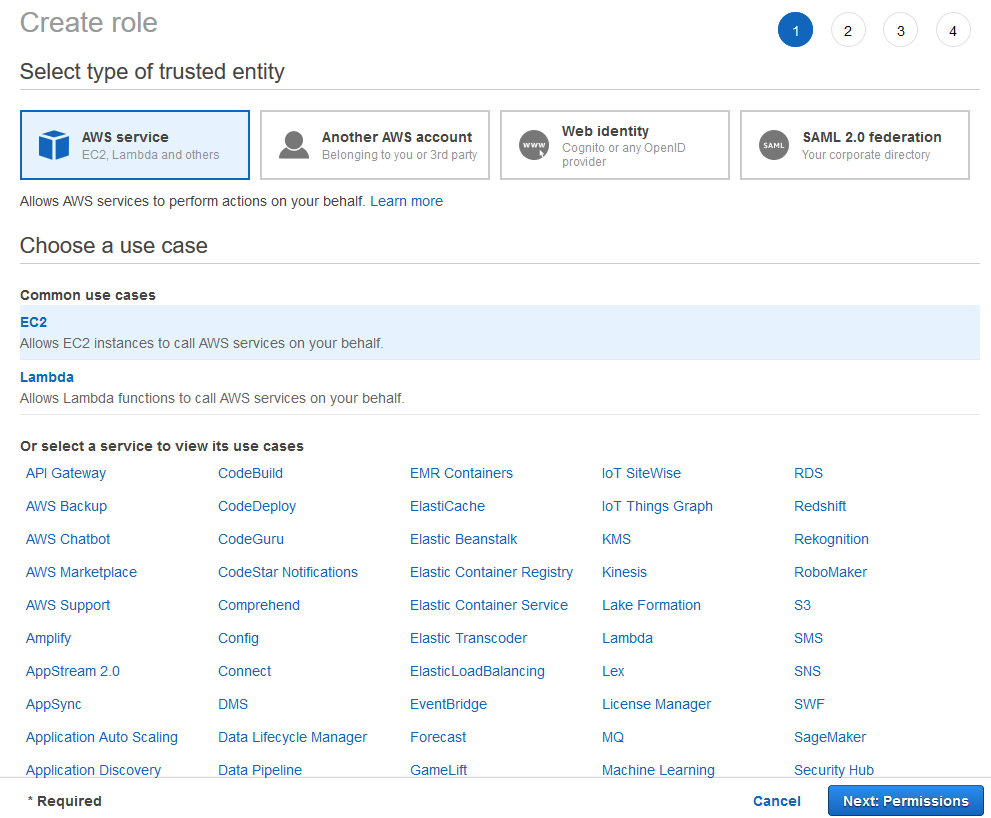The height and width of the screenshot is (818, 991).
Task: Select Forecast service
Action: [438, 736]
